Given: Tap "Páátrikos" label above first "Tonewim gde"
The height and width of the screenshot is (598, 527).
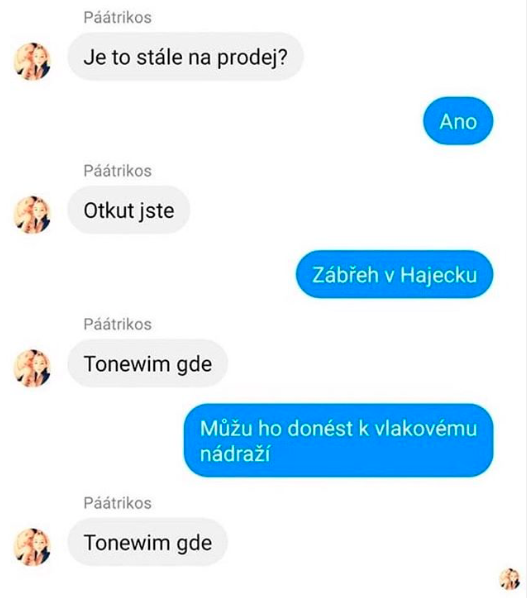Looking at the screenshot, I should pos(117,324).
